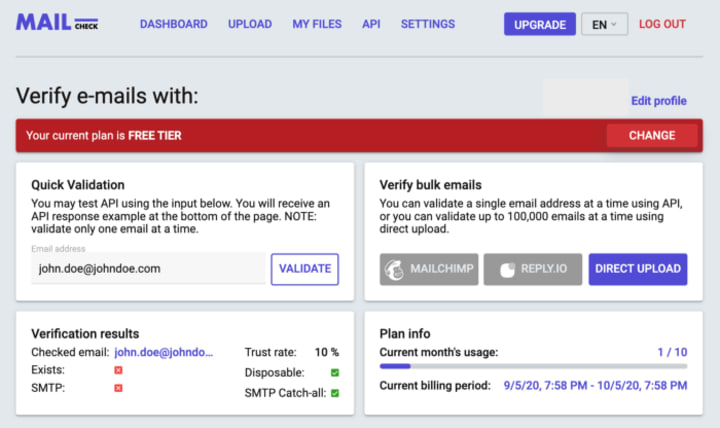Click the MailCheck logo
The height and width of the screenshot is (428, 720).
57,23
